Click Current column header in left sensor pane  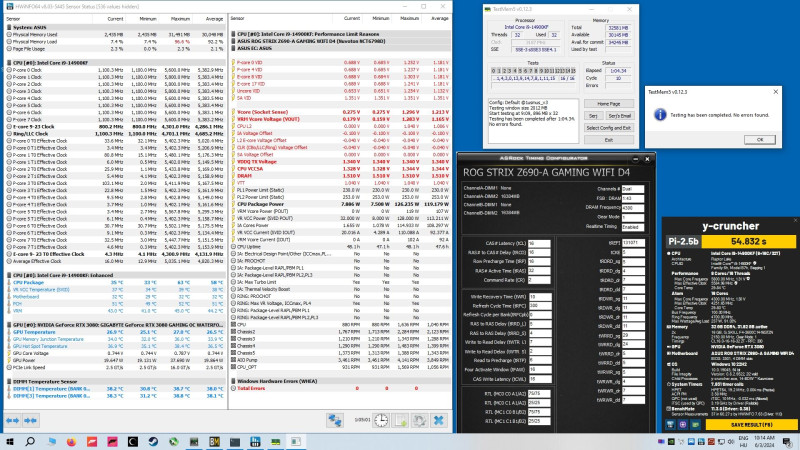click(x=115, y=19)
